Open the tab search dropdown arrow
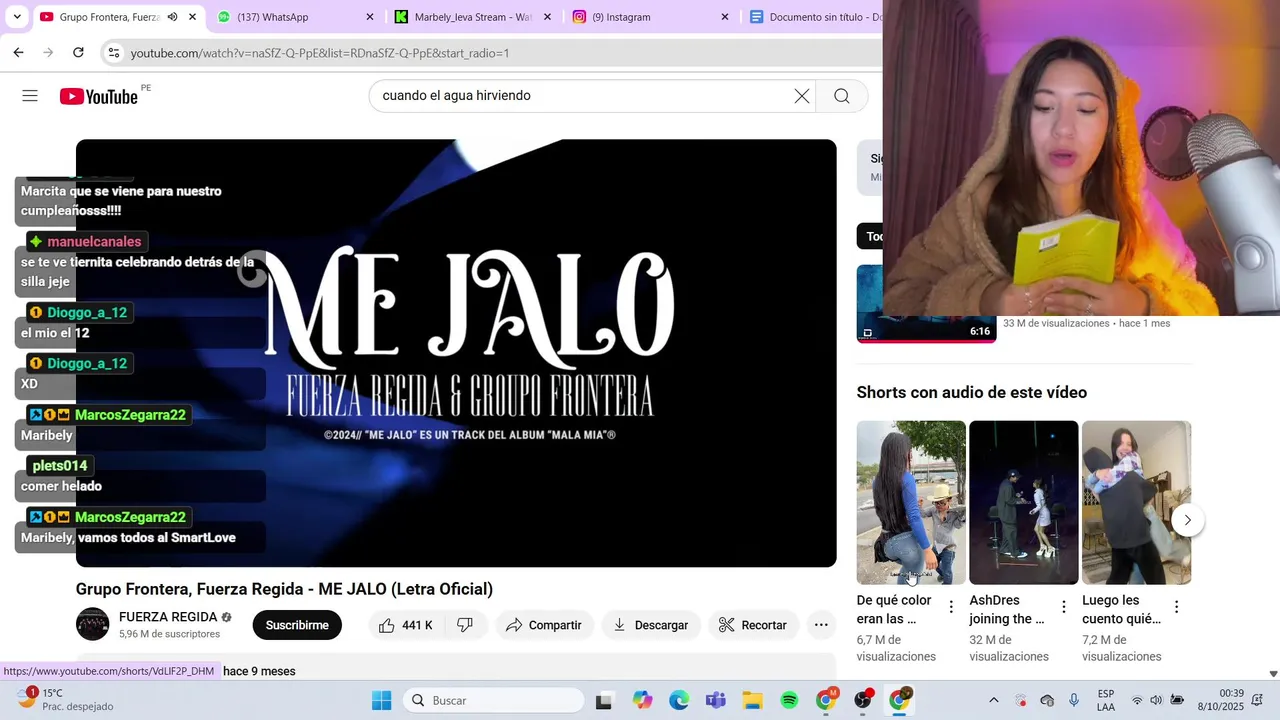Screen dimensions: 1280x720 point(17,17)
